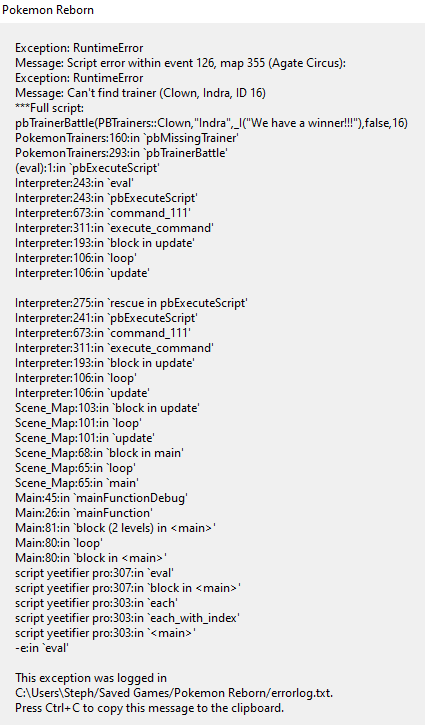Select the PokemonTrainers:293 pbTrainerBattle trace line

click(x=121, y=153)
